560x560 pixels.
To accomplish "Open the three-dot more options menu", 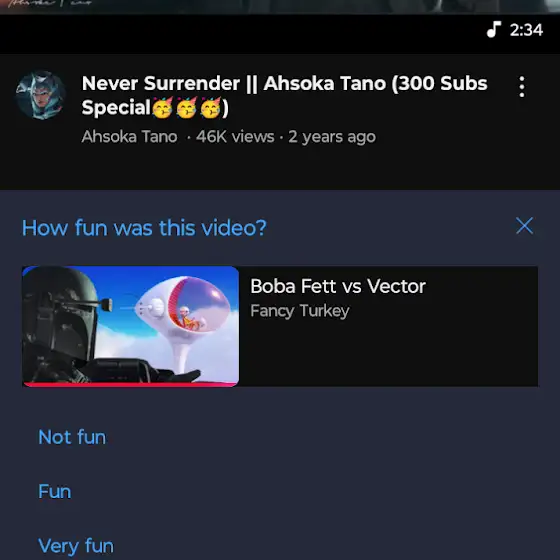I will click(x=522, y=86).
